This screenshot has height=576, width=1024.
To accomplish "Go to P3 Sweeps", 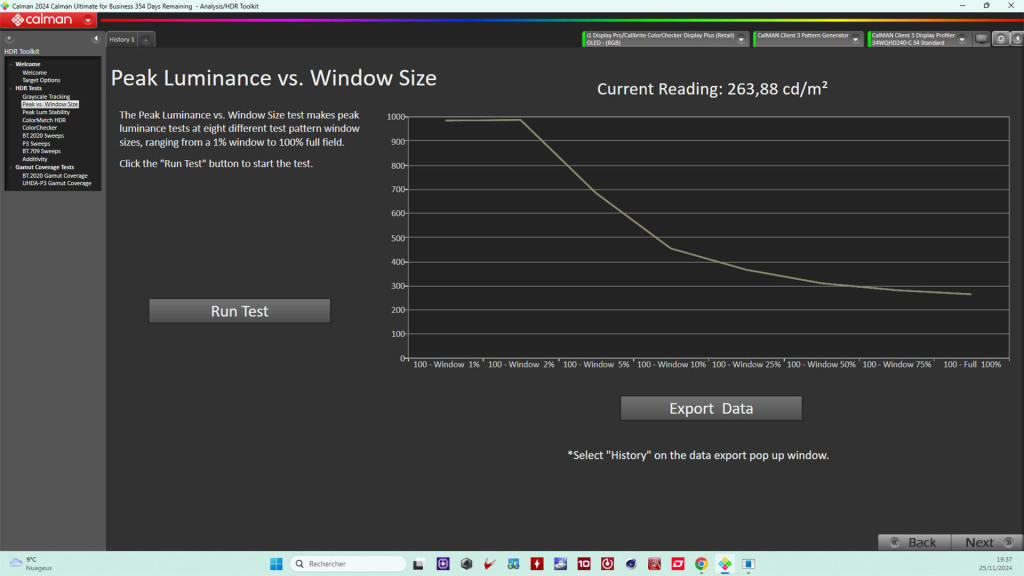I will (x=36, y=144).
